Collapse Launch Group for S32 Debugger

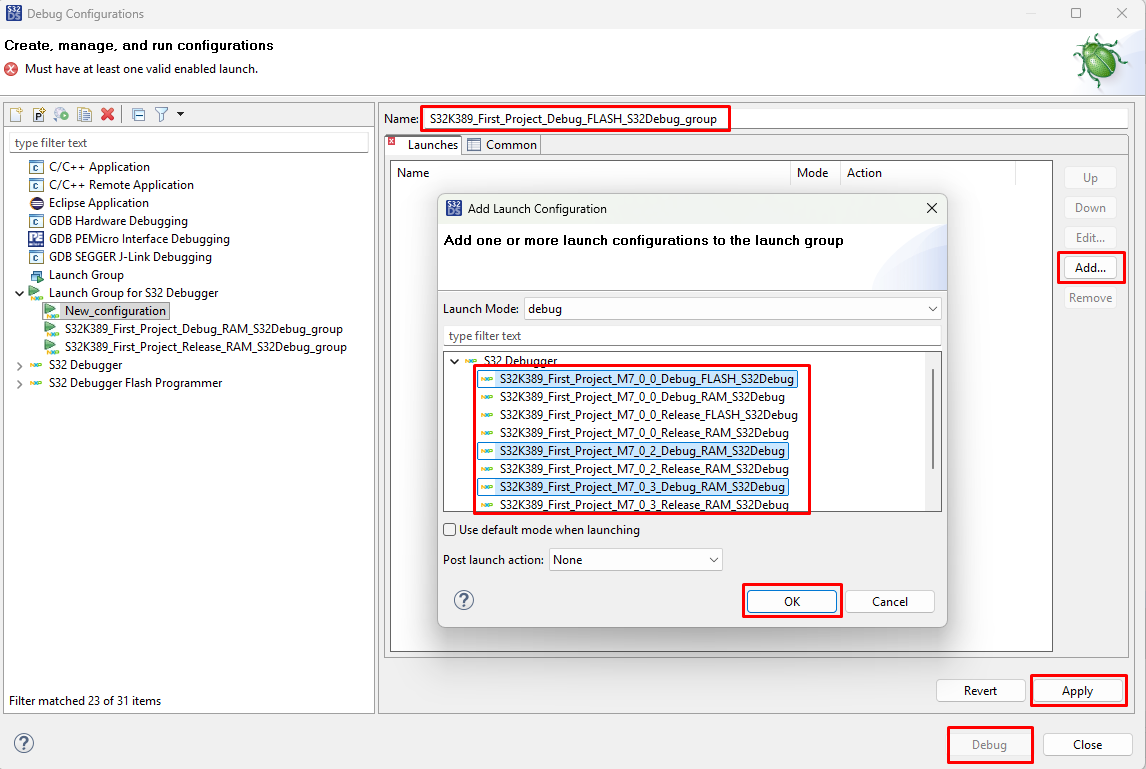19,293
